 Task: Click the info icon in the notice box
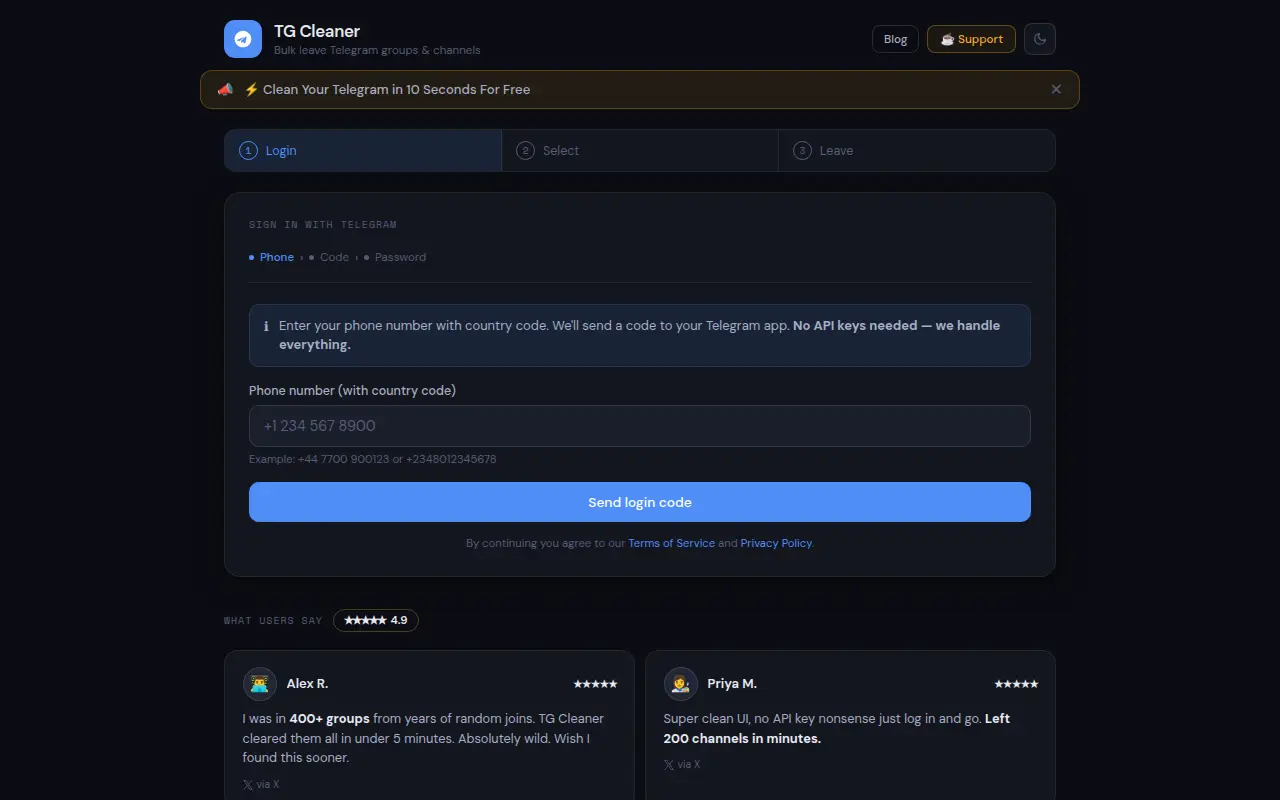tap(266, 326)
